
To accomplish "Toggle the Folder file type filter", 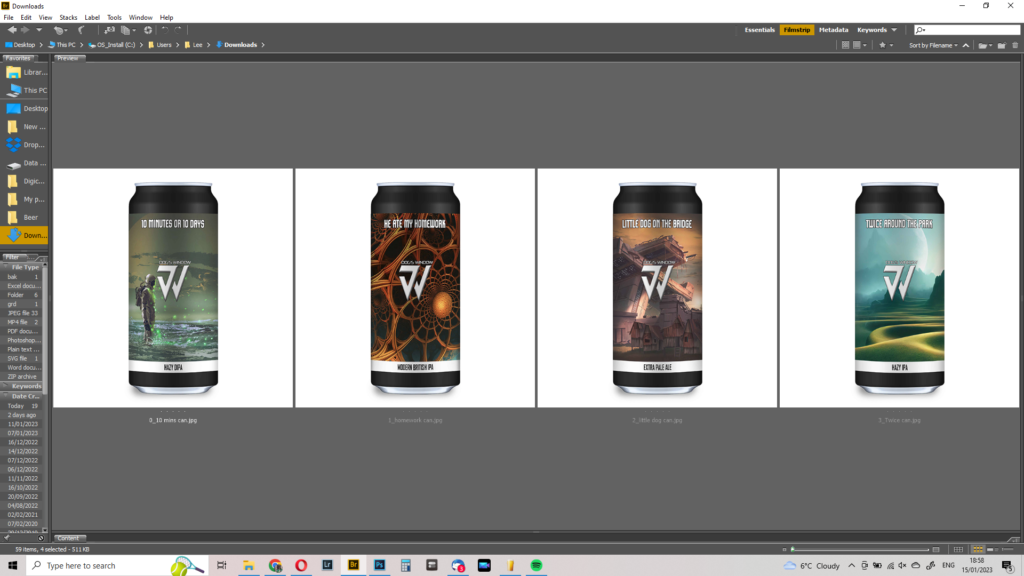I will [22, 295].
